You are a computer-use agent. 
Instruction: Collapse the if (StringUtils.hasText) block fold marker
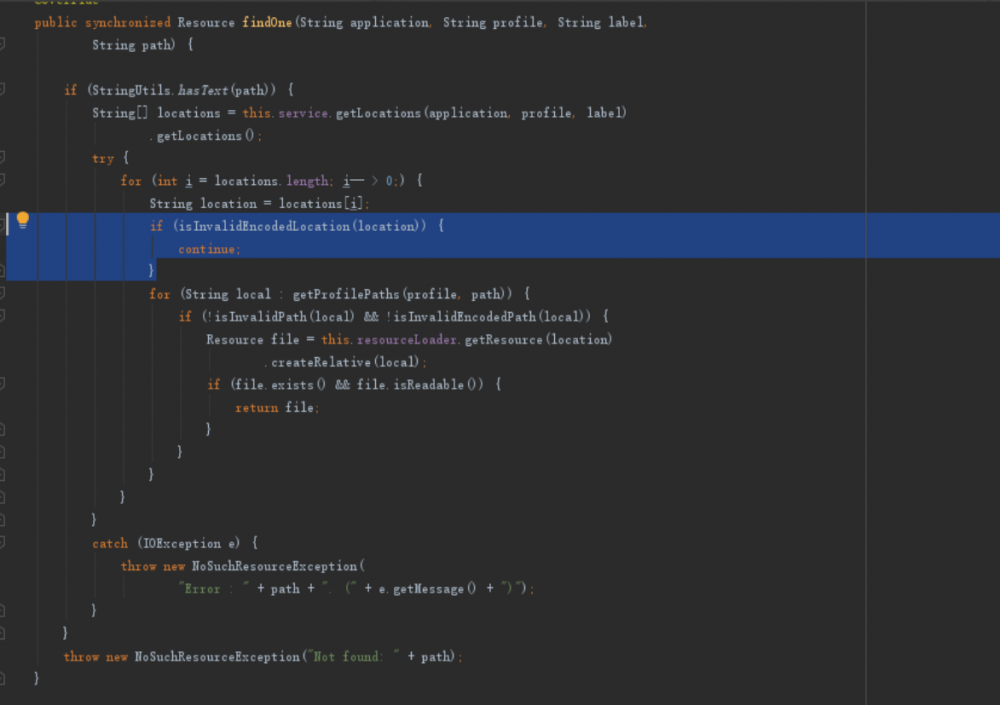4,90
